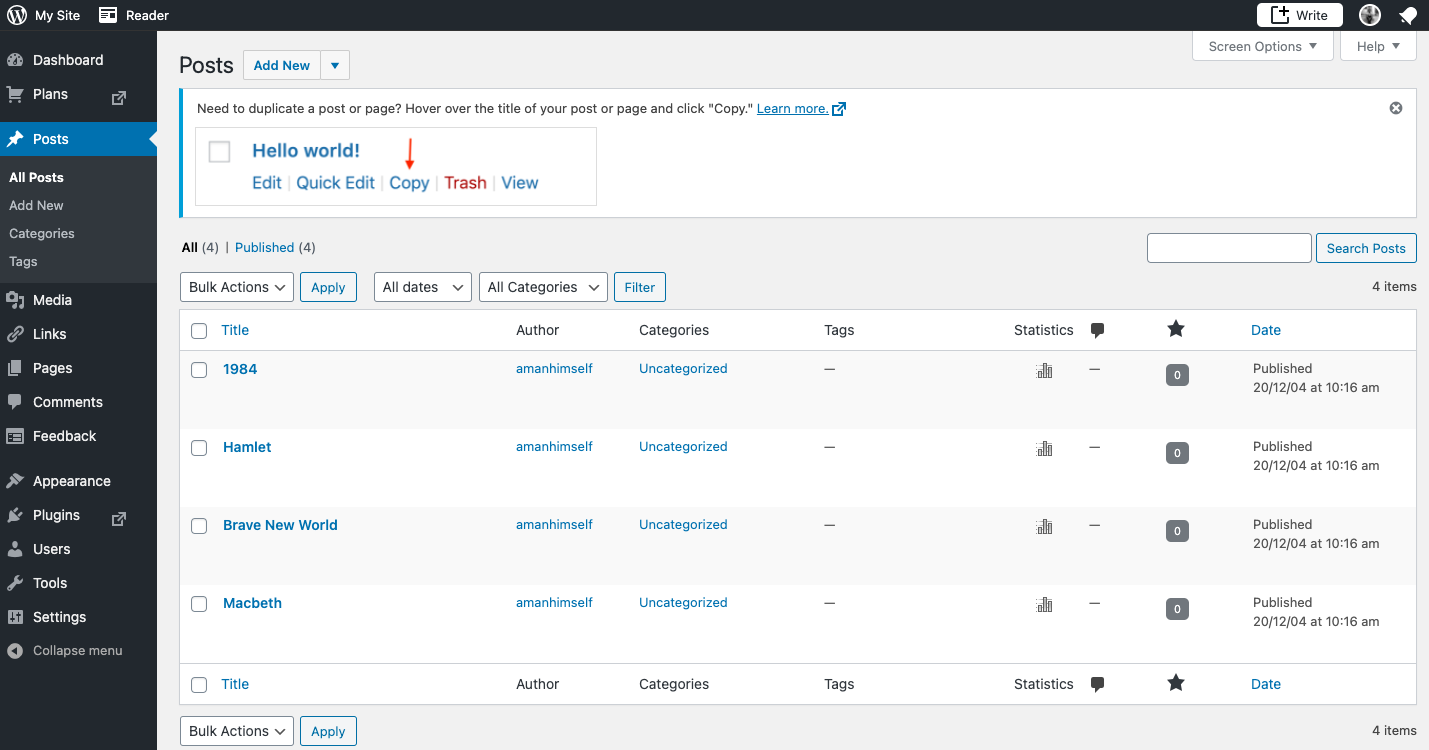The image size is (1429, 750).
Task: Sort by Title column header
Action: coord(235,330)
